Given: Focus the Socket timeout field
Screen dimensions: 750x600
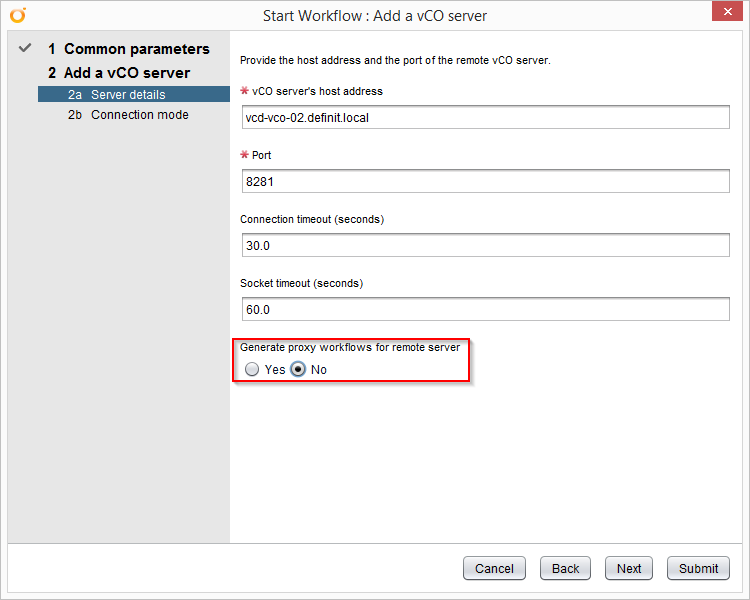Looking at the screenshot, I should (x=485, y=309).
